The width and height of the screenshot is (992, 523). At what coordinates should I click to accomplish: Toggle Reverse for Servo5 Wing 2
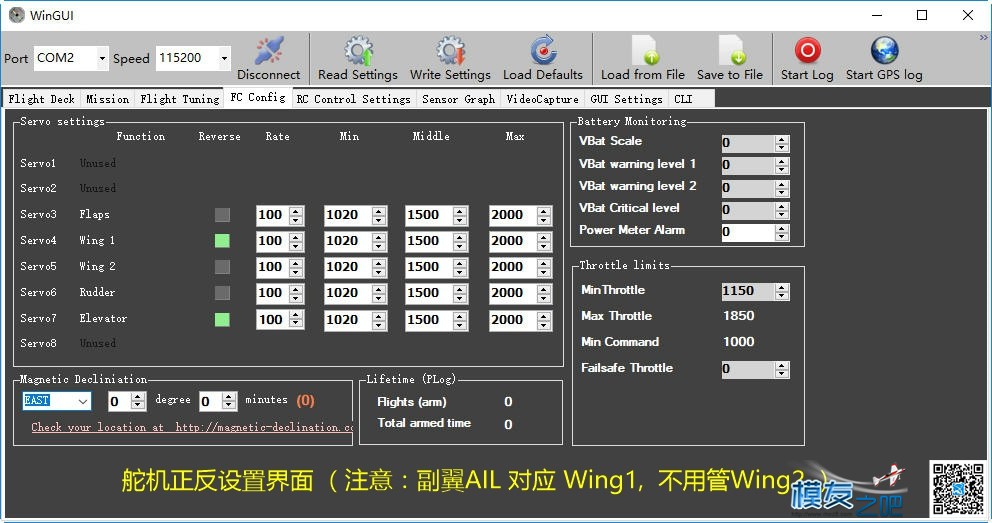[222, 267]
